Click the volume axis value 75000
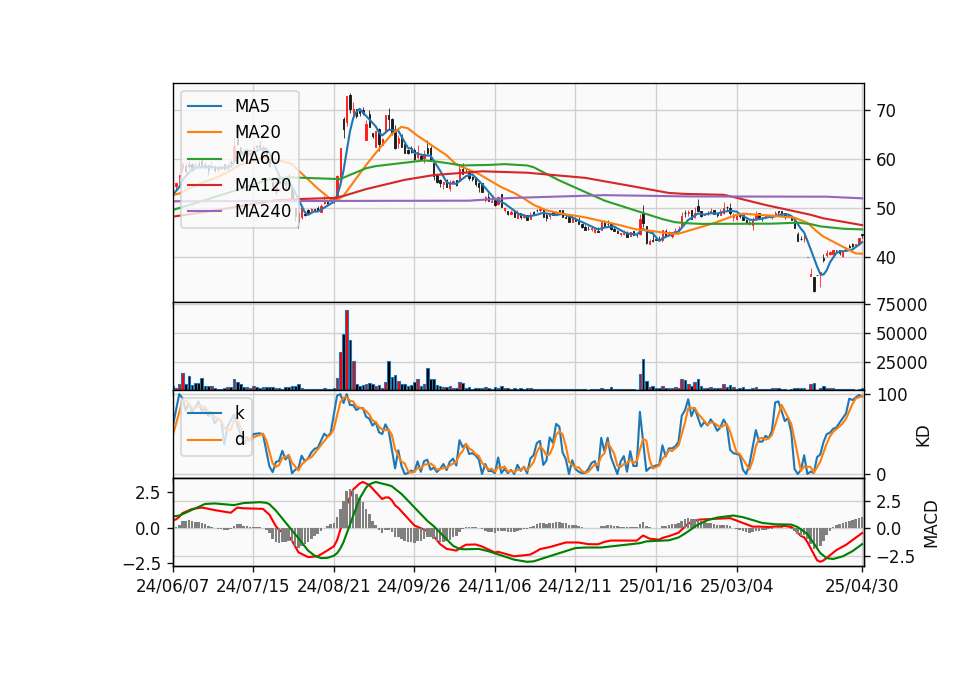 pyautogui.click(x=901, y=305)
